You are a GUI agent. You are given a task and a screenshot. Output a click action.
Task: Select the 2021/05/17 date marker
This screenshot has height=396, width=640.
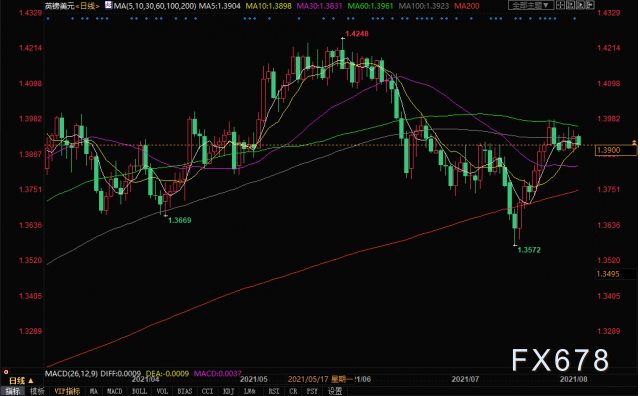point(308,379)
